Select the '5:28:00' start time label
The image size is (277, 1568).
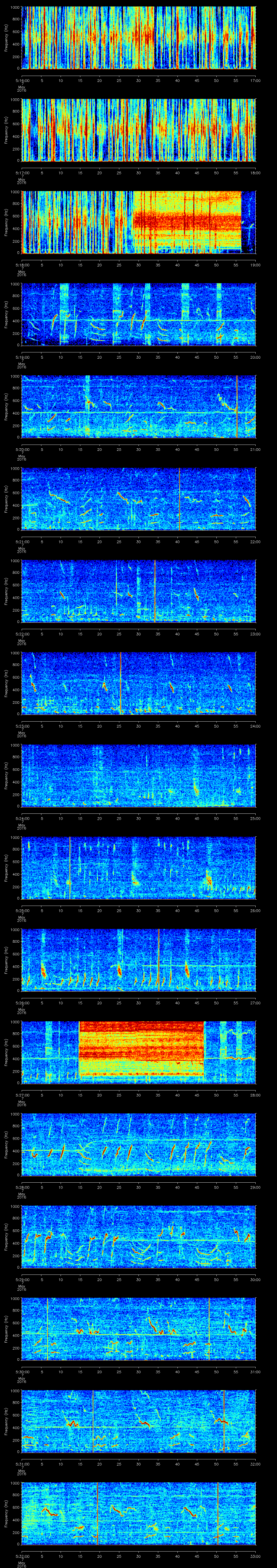click(x=22, y=1187)
